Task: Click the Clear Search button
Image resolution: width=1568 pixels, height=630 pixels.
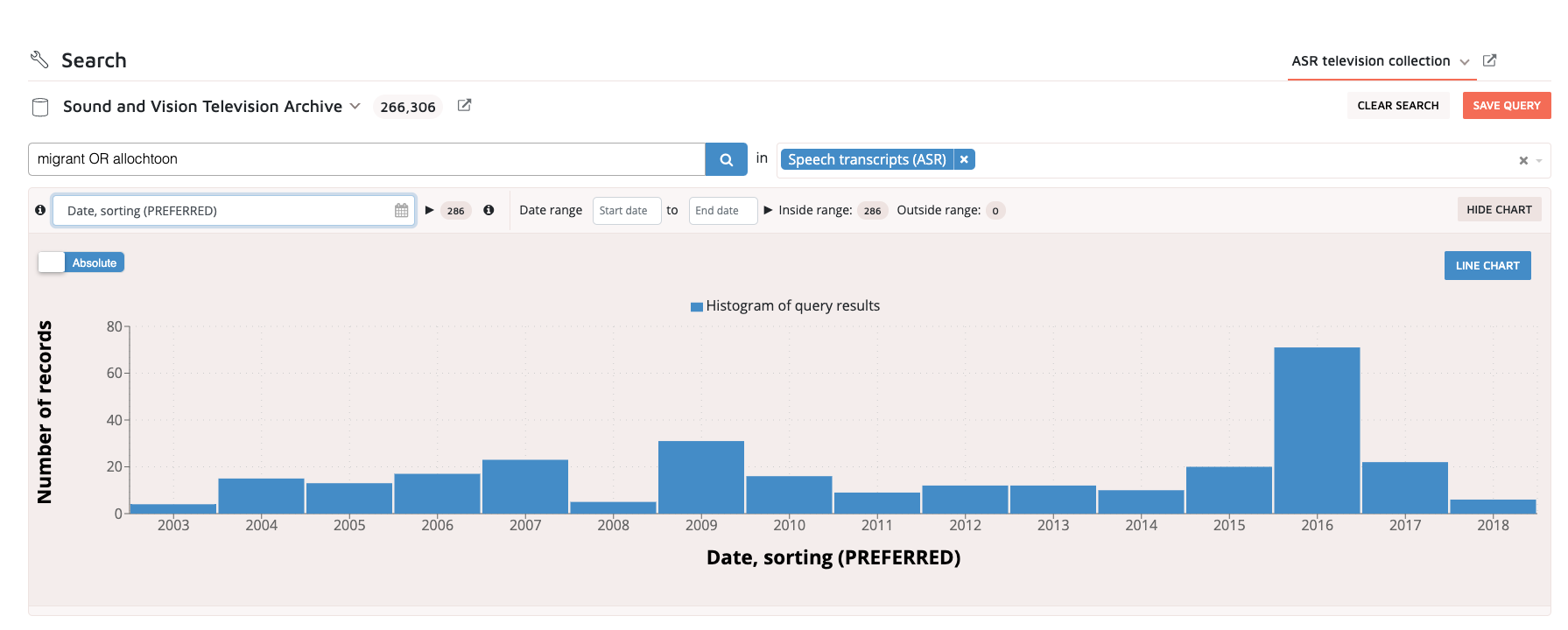Action: pyautogui.click(x=1397, y=105)
